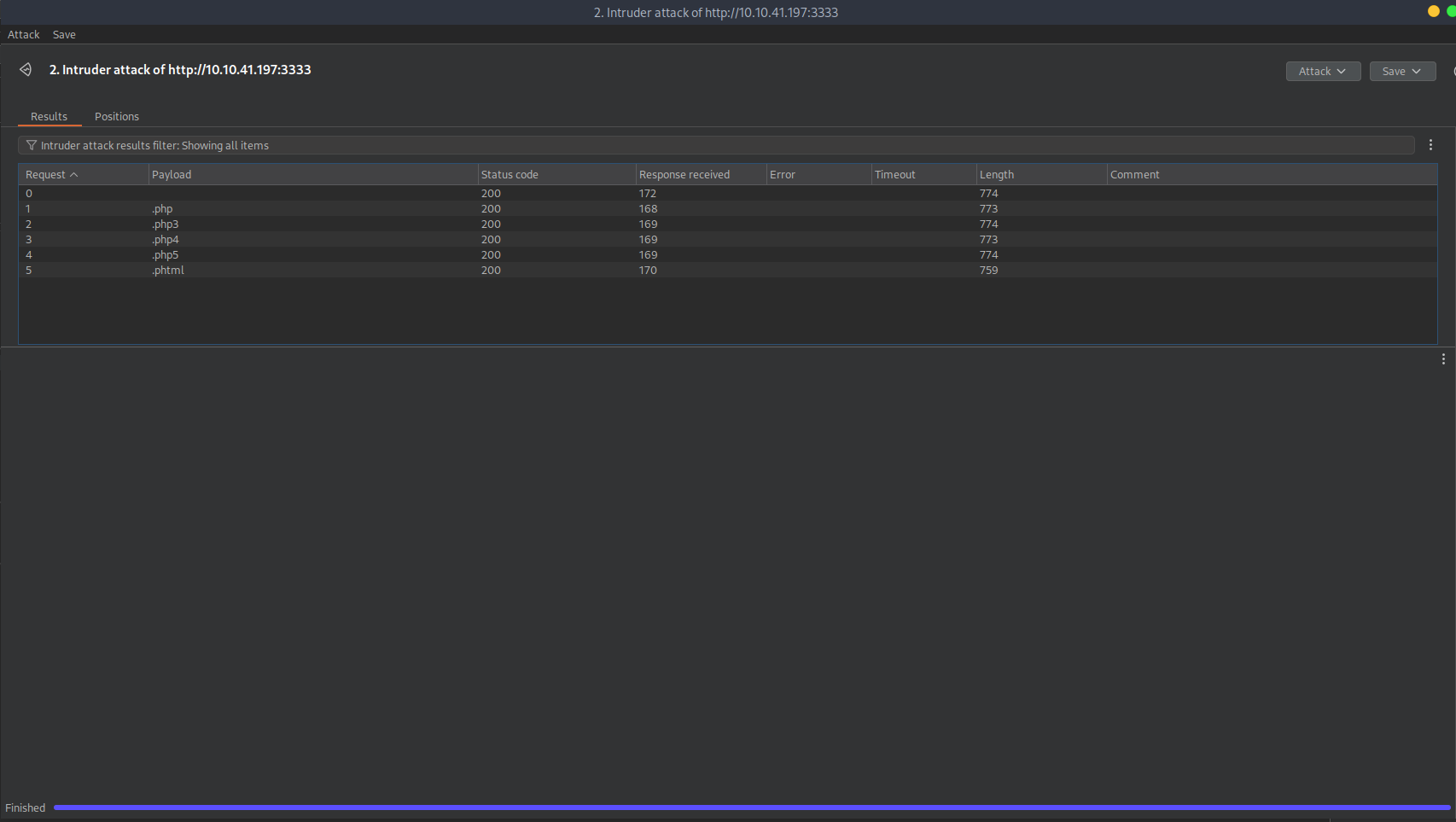Expand the Save dropdown button

pos(1402,72)
